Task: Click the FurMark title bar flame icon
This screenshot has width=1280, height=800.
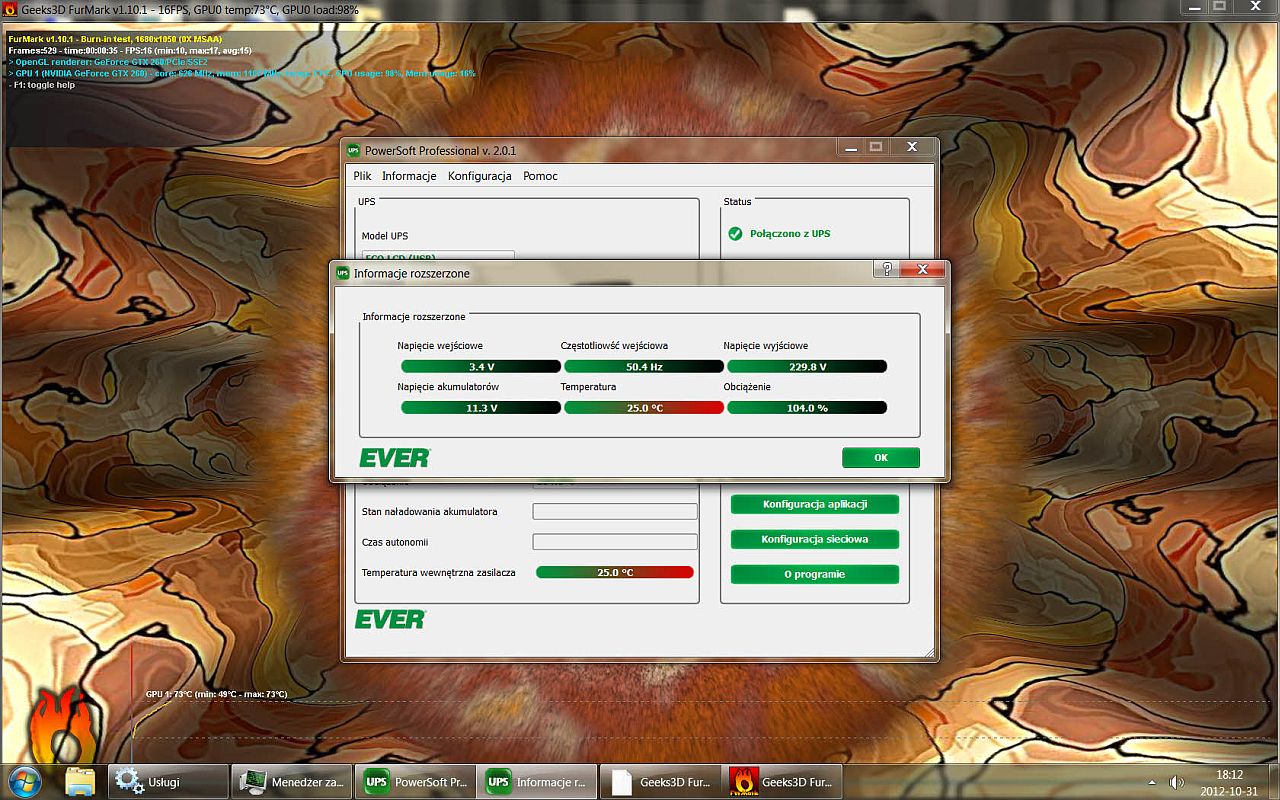Action: 10,9
